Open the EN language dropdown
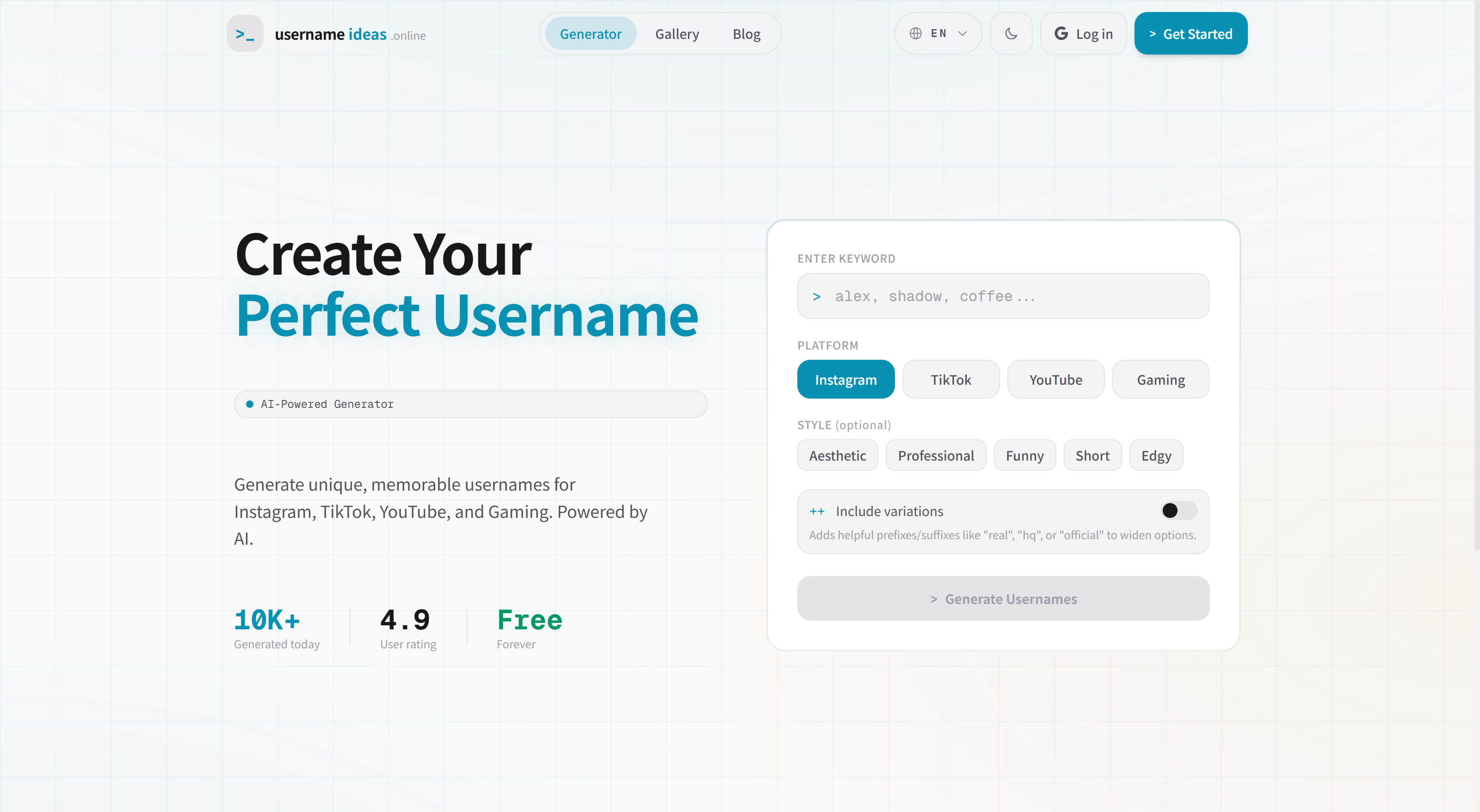Screen dimensions: 1480x812 tap(939, 33)
